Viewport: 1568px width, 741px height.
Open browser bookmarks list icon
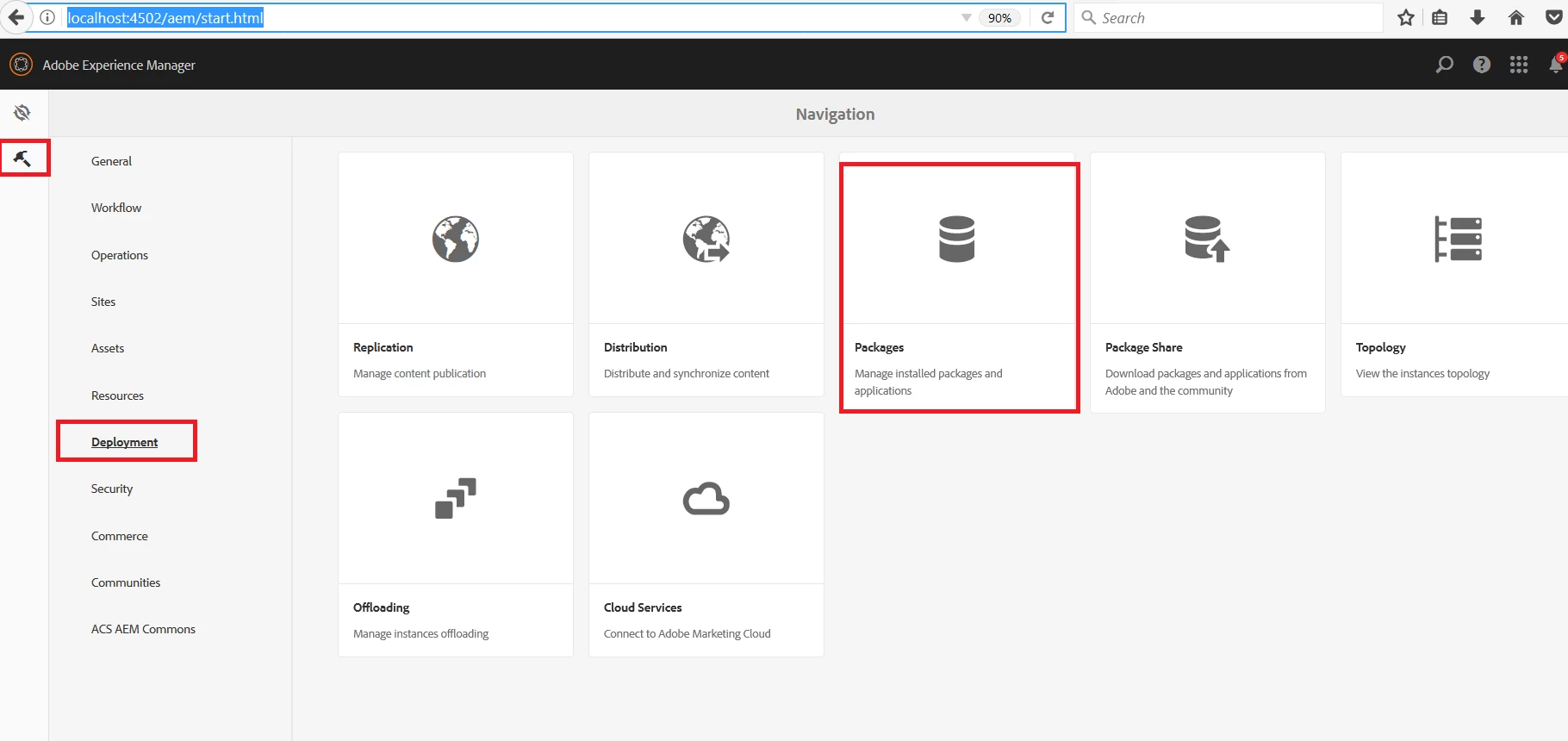1440,17
